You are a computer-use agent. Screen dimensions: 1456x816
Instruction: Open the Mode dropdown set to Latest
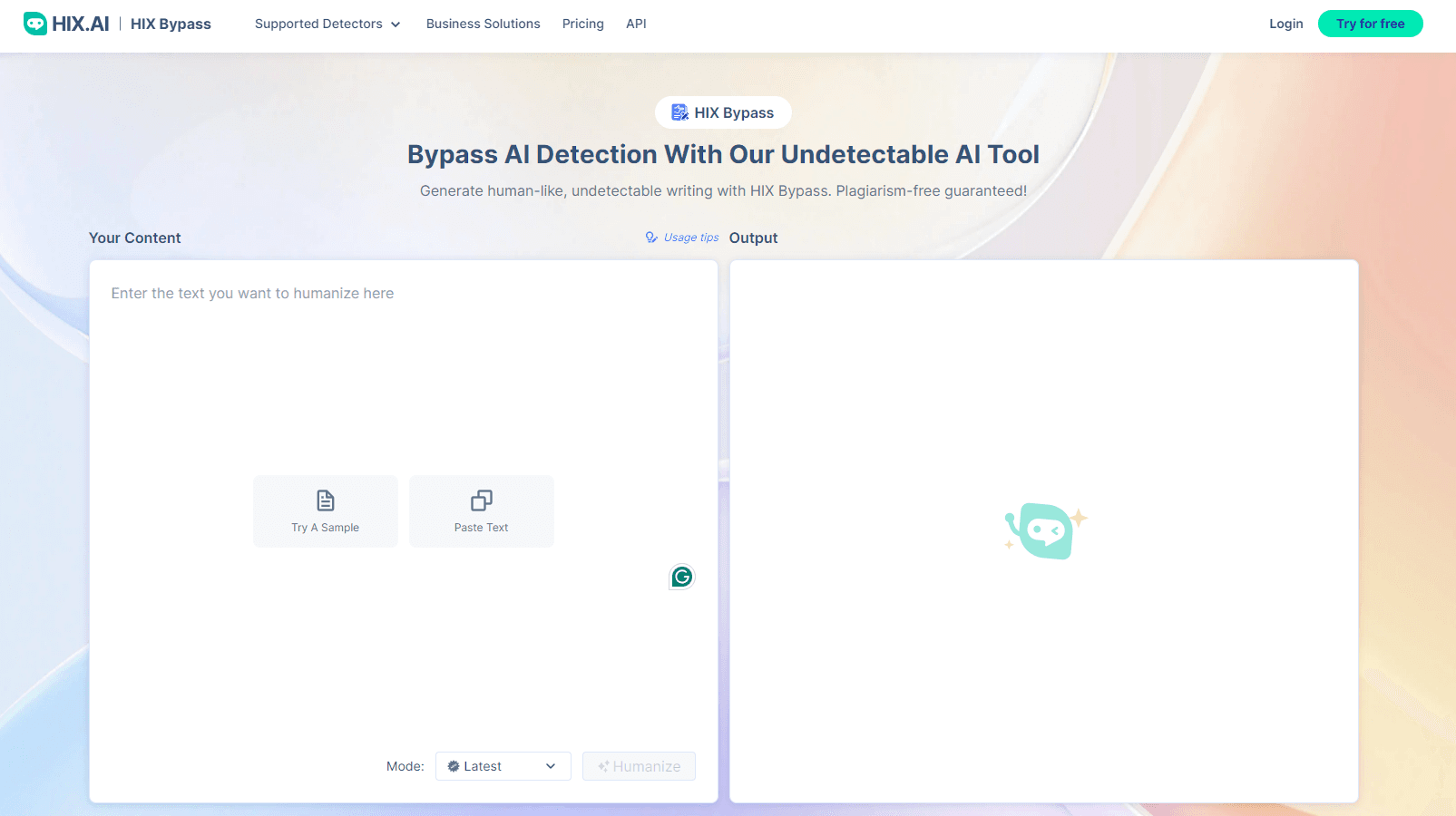point(503,766)
